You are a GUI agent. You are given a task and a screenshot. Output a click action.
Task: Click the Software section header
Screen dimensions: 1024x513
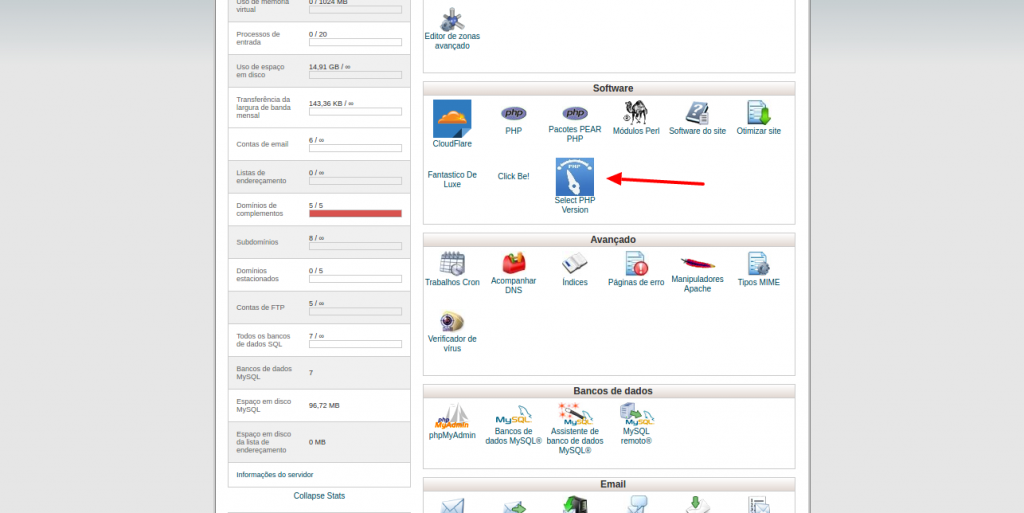pyautogui.click(x=609, y=88)
